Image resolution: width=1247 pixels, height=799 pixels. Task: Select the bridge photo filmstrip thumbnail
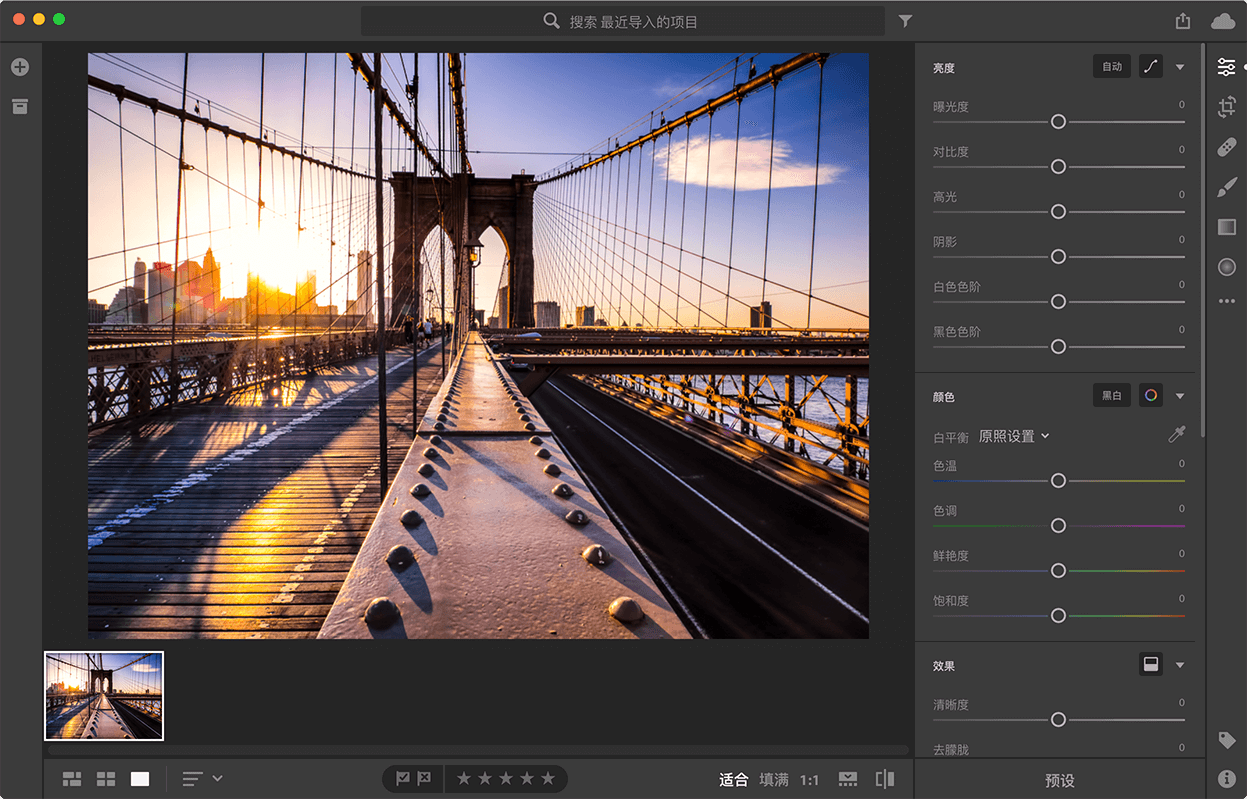tap(104, 695)
